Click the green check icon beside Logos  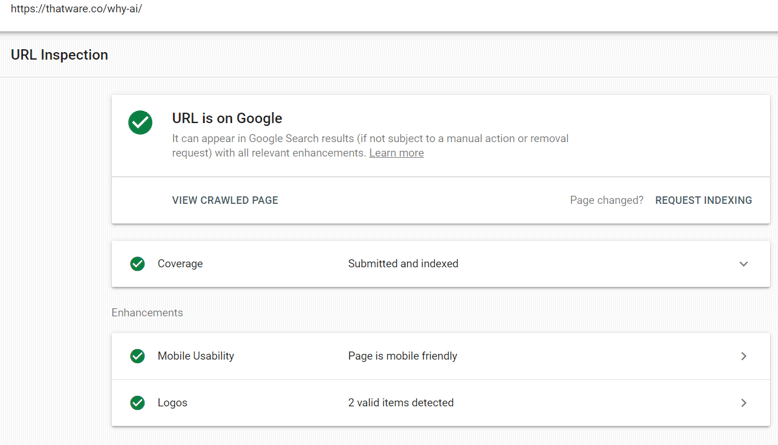point(137,403)
